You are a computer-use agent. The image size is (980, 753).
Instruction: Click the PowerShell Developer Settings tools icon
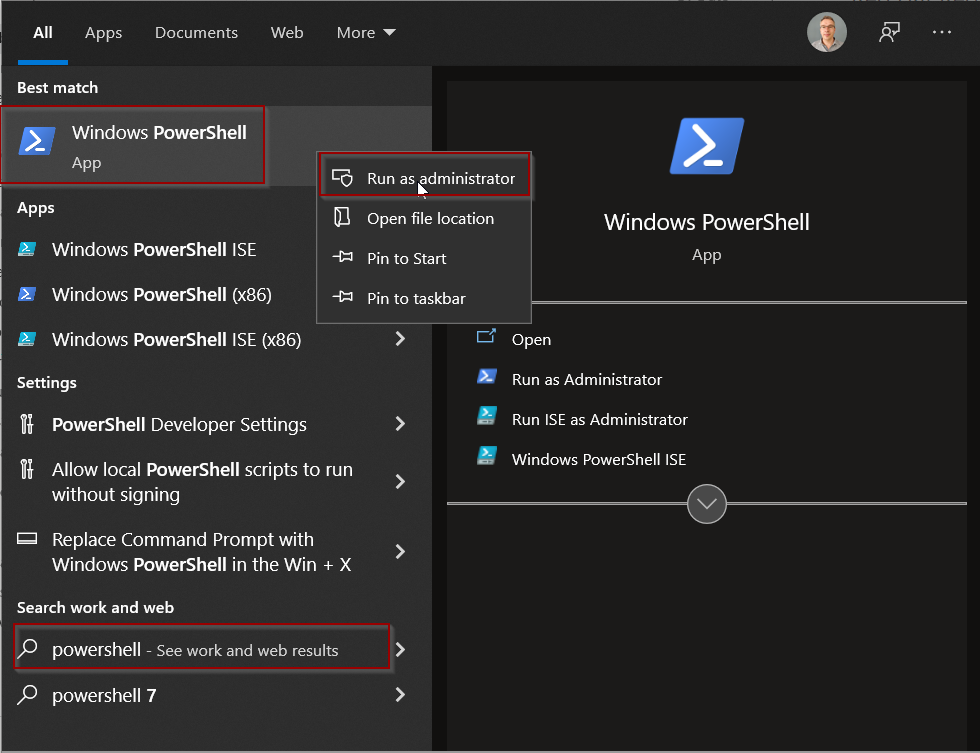pyautogui.click(x=26, y=424)
